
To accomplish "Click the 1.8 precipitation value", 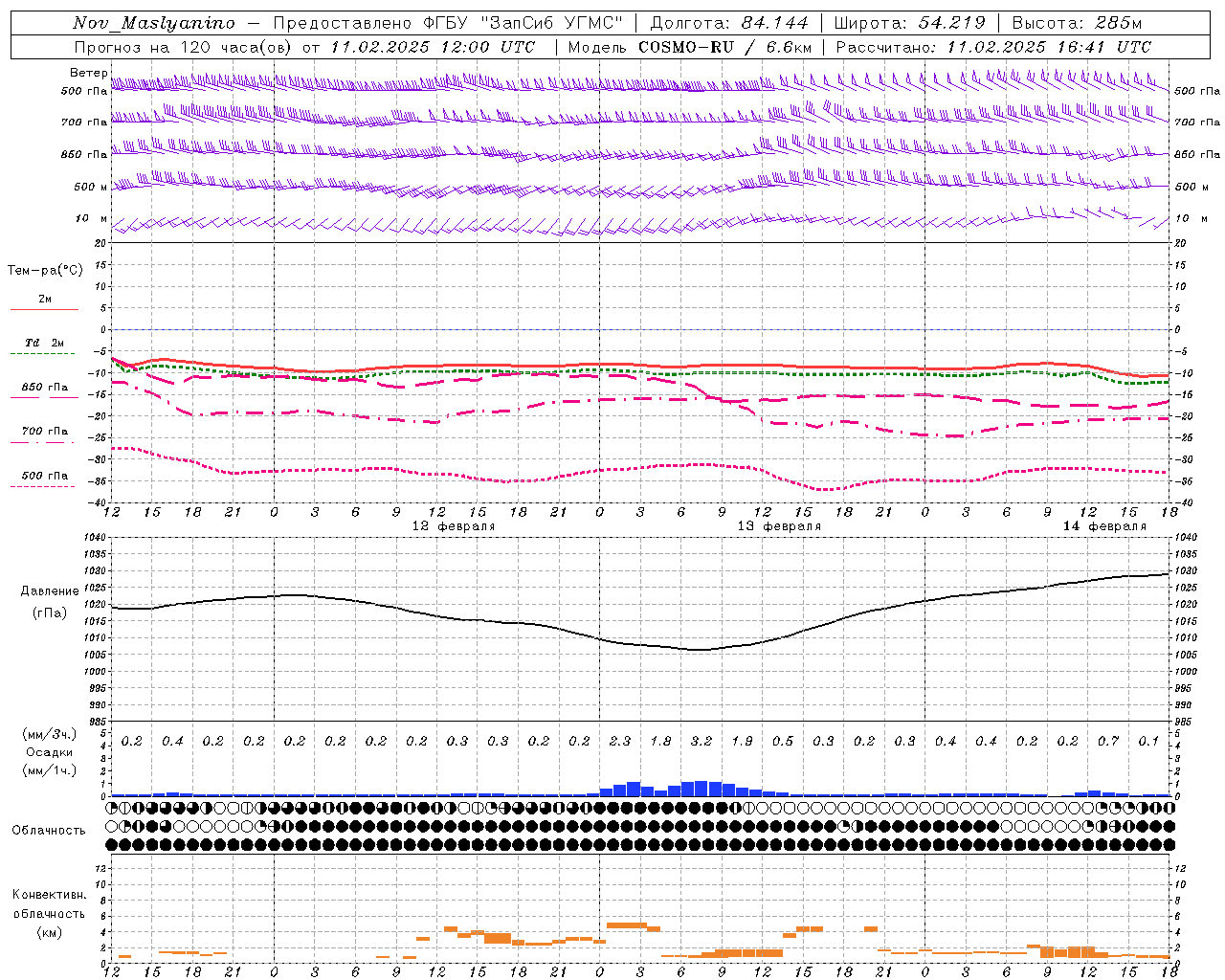I will [660, 742].
